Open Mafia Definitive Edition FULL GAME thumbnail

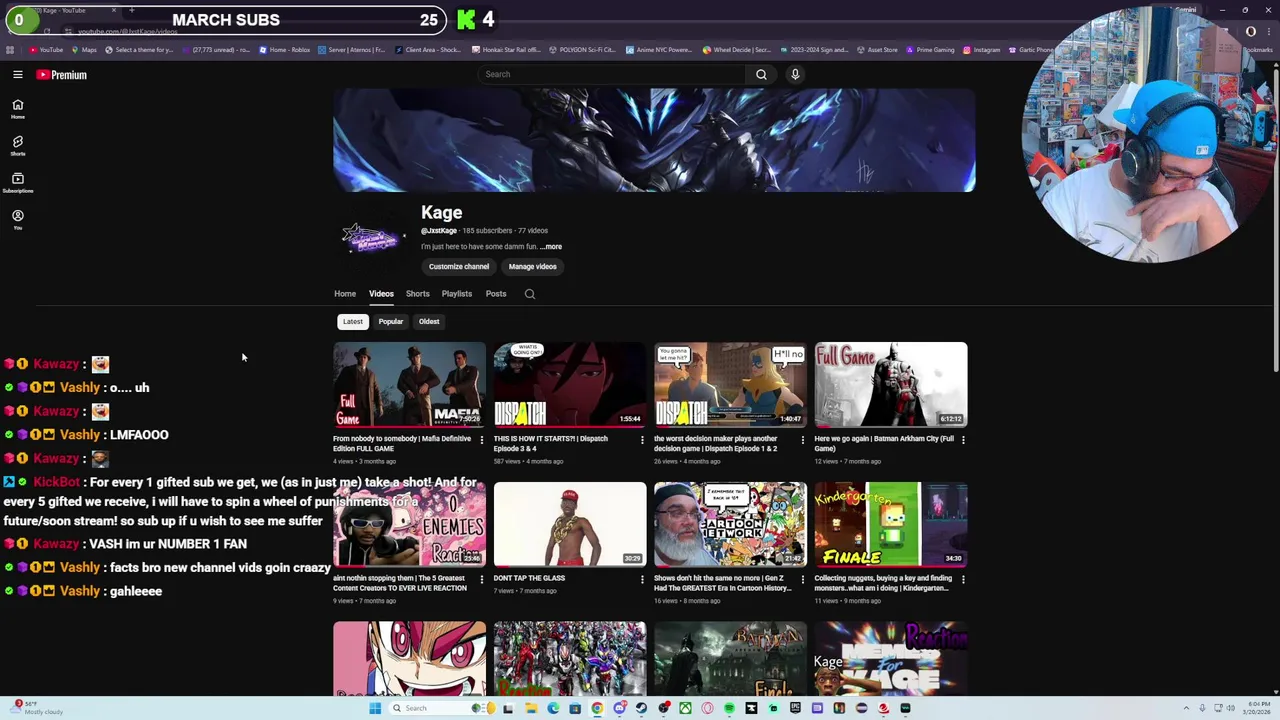tap(410, 385)
